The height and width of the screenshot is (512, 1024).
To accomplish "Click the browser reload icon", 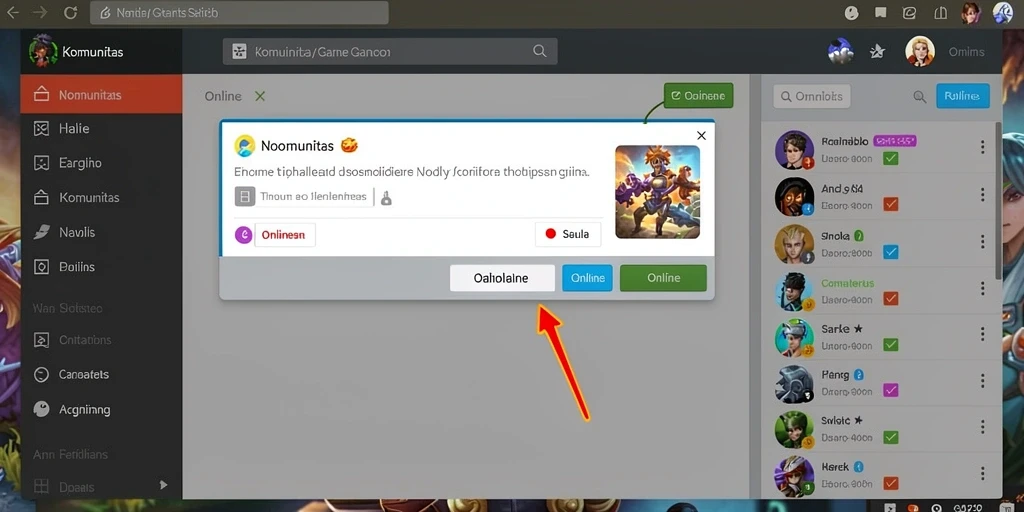I will click(x=71, y=12).
